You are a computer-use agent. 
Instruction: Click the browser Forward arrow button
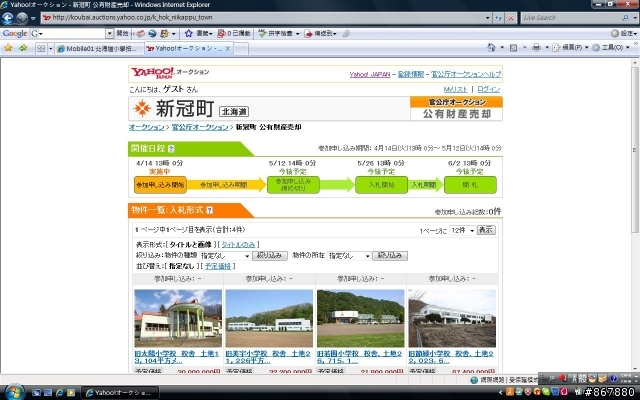pyautogui.click(x=22, y=18)
